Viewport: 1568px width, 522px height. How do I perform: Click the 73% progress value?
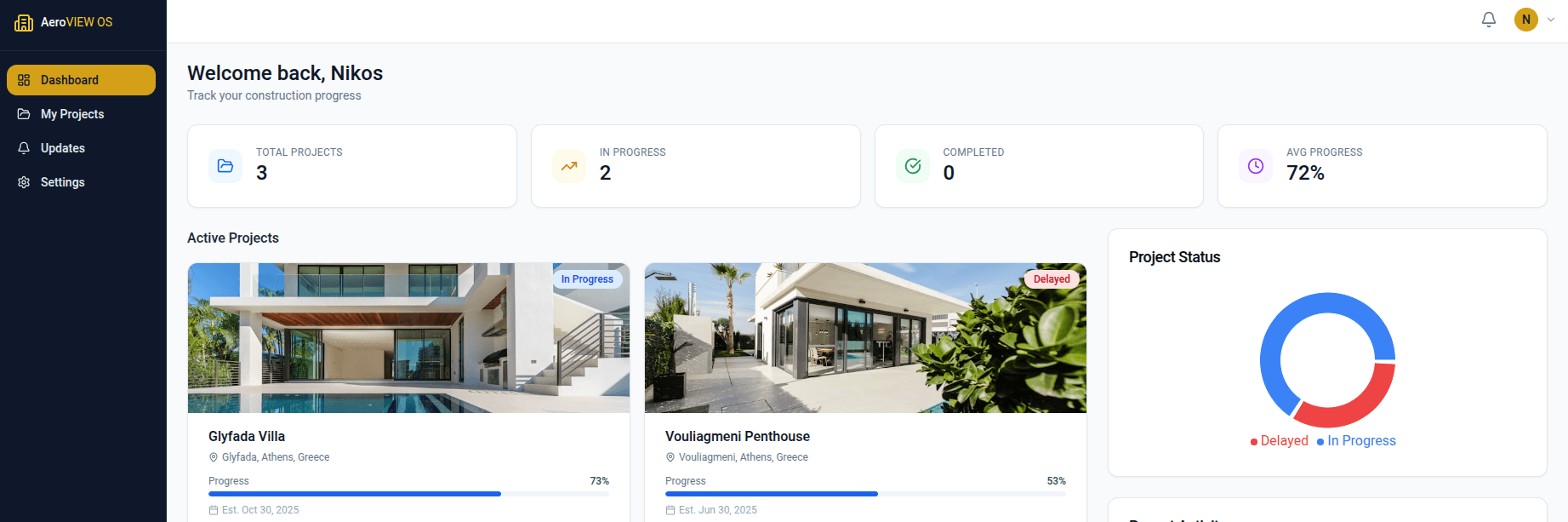[x=600, y=481]
